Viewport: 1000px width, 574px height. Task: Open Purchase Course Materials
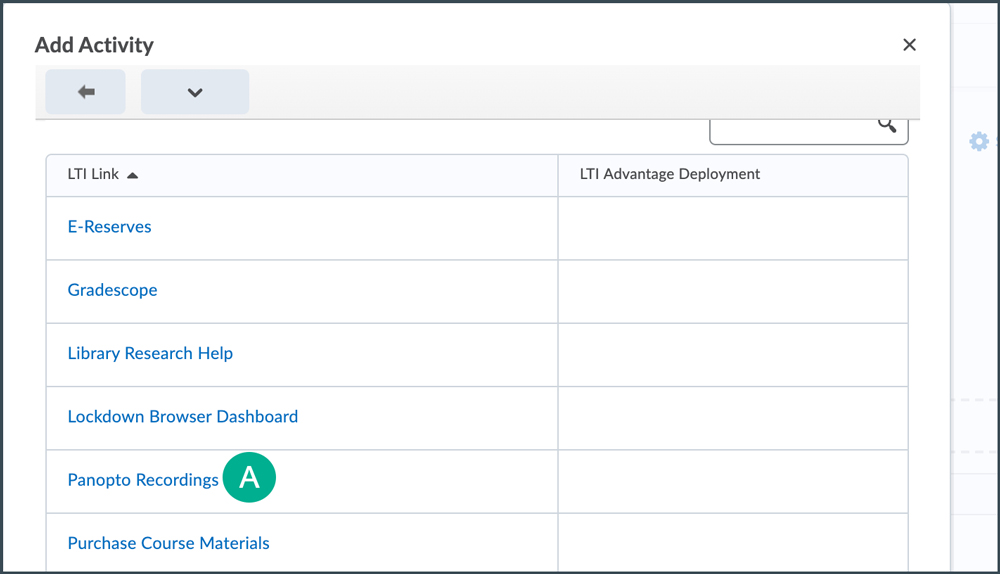pos(168,543)
